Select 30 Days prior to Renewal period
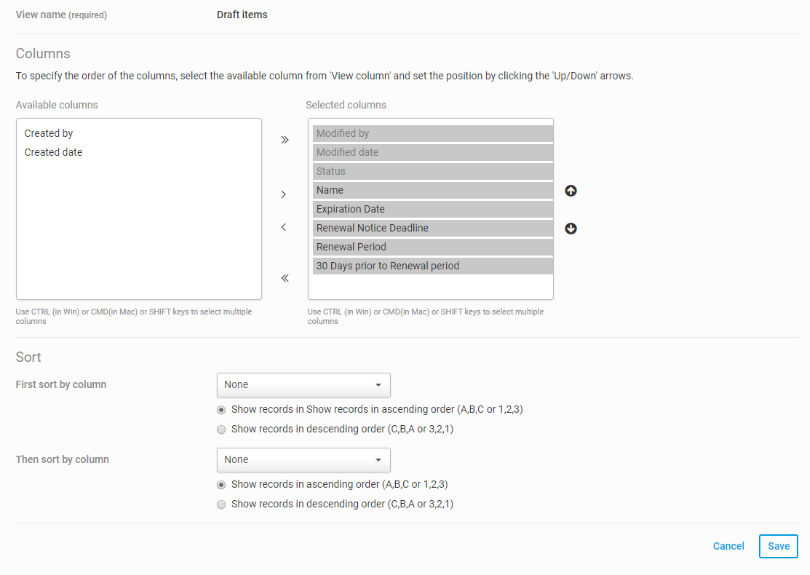810x575 pixels. tap(433, 266)
